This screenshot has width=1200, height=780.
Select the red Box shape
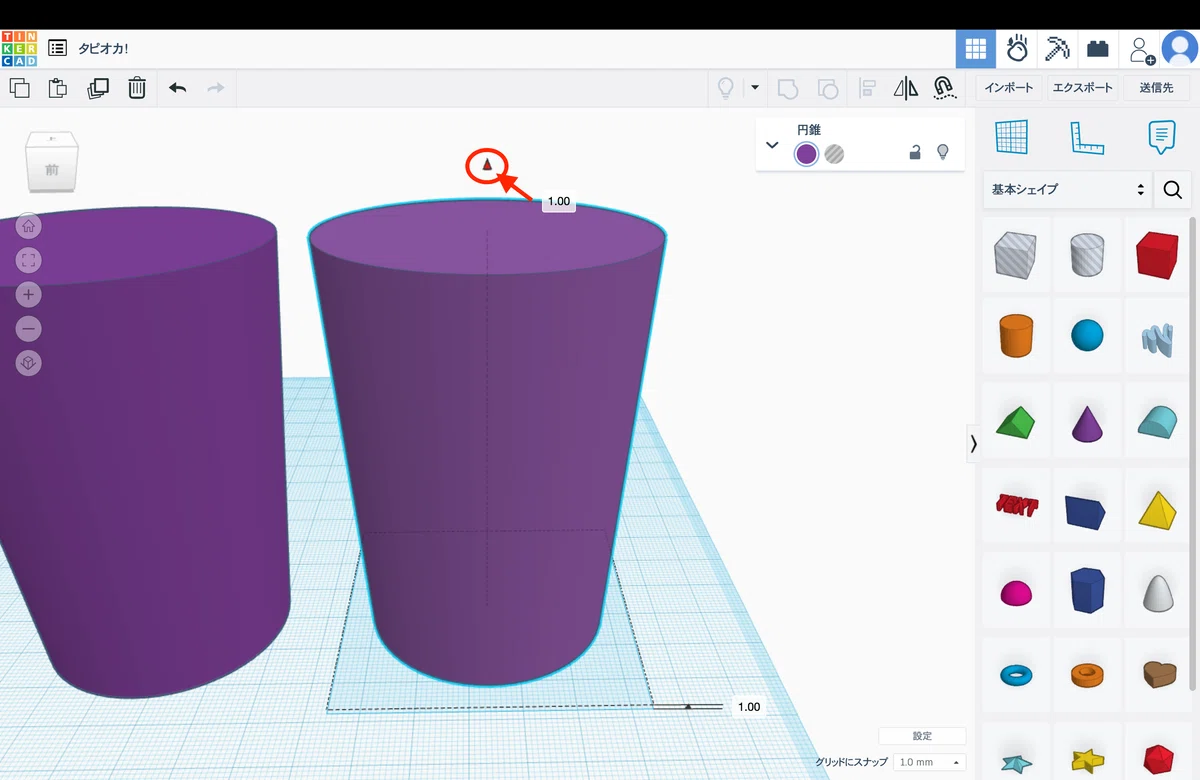coord(1157,254)
